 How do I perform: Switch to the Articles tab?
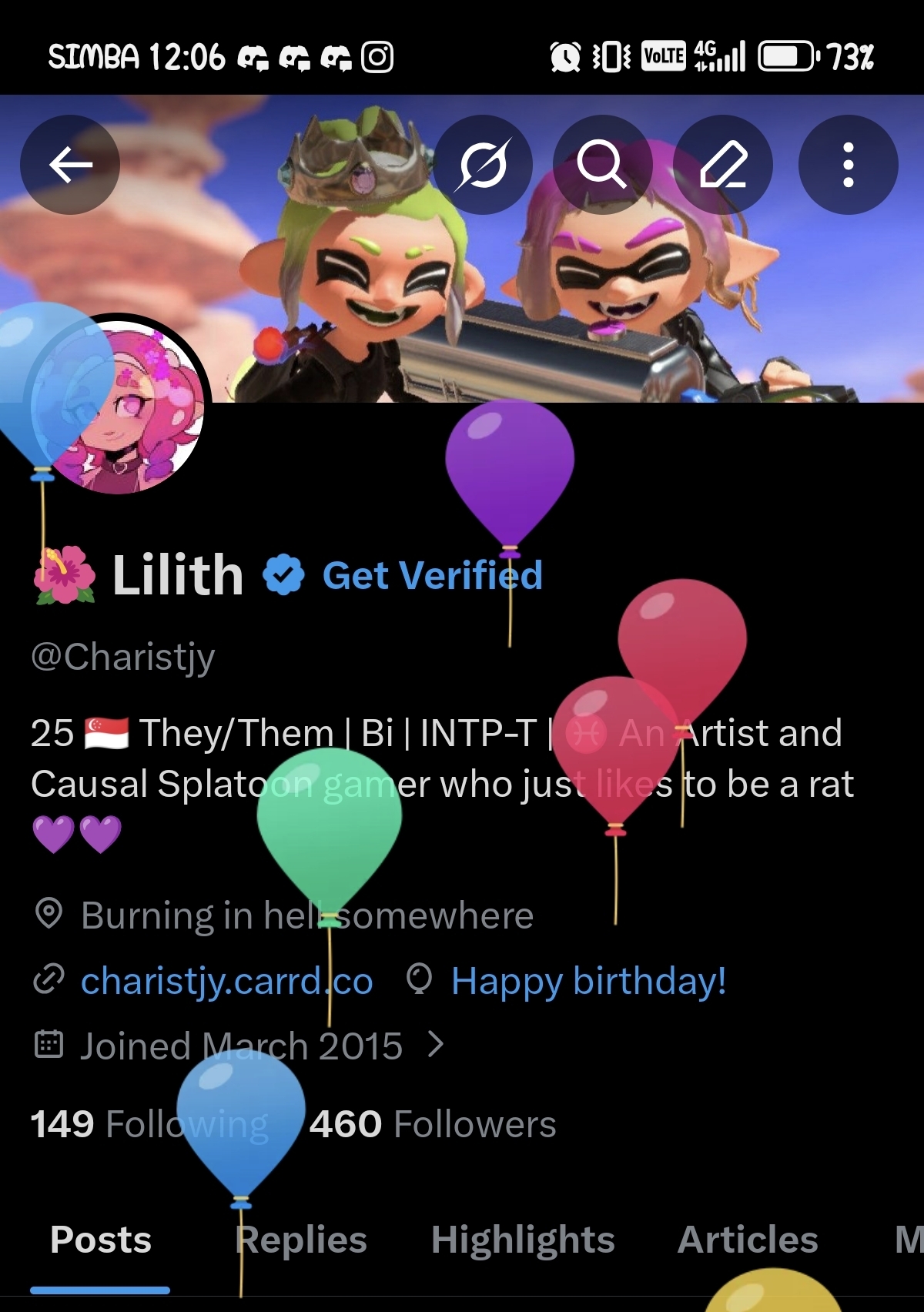[748, 1240]
